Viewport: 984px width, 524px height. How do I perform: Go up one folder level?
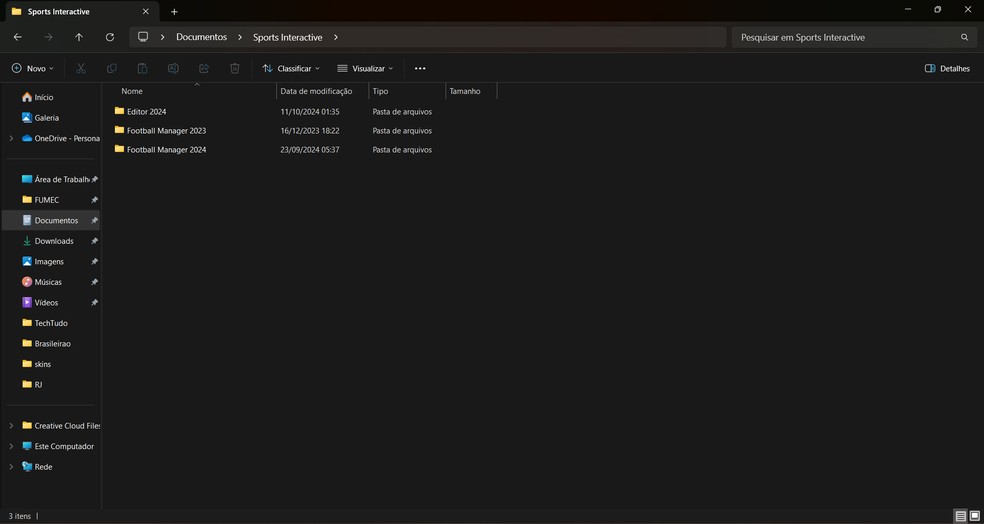79,37
